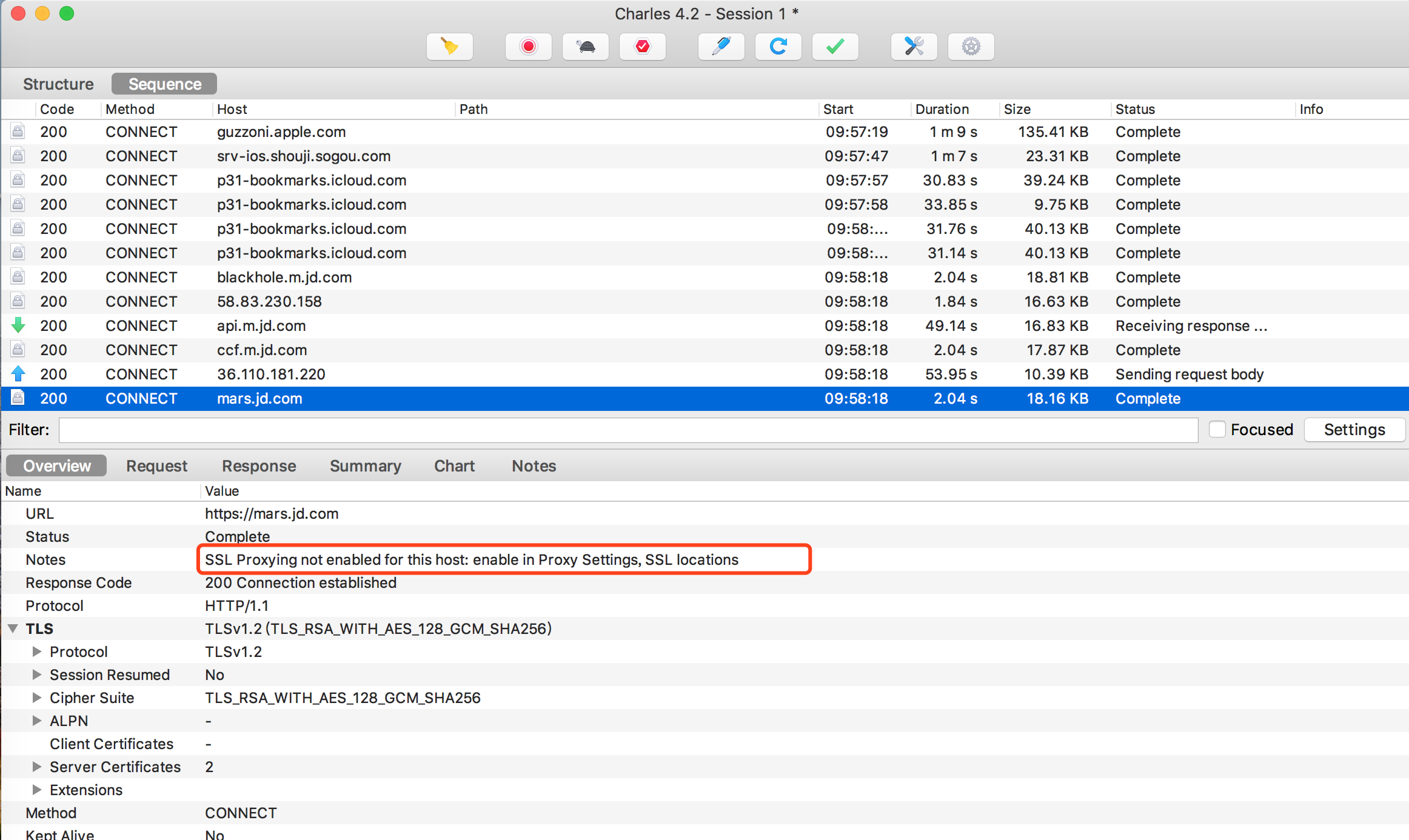
Task: Select the srv-ios.shouji.sogou.com request row
Action: coord(704,156)
